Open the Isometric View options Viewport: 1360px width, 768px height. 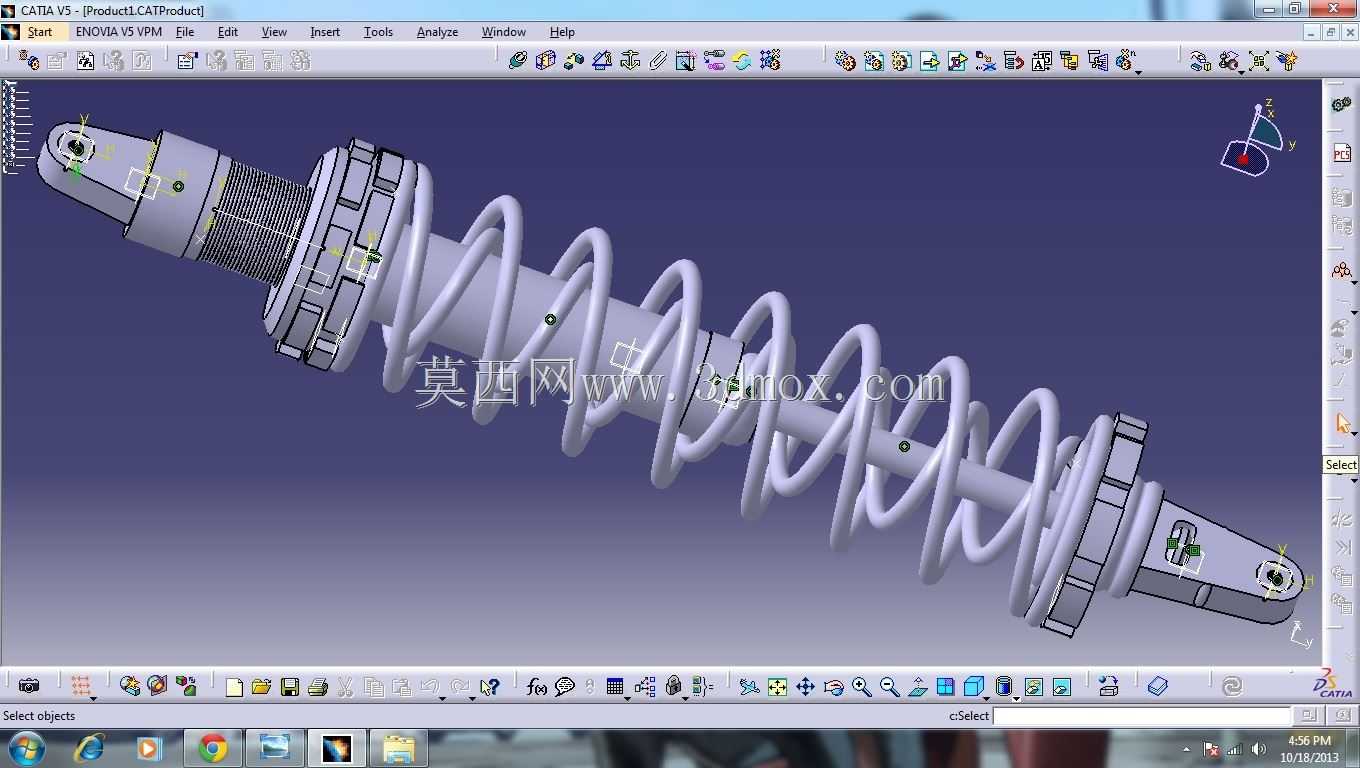tap(973, 687)
